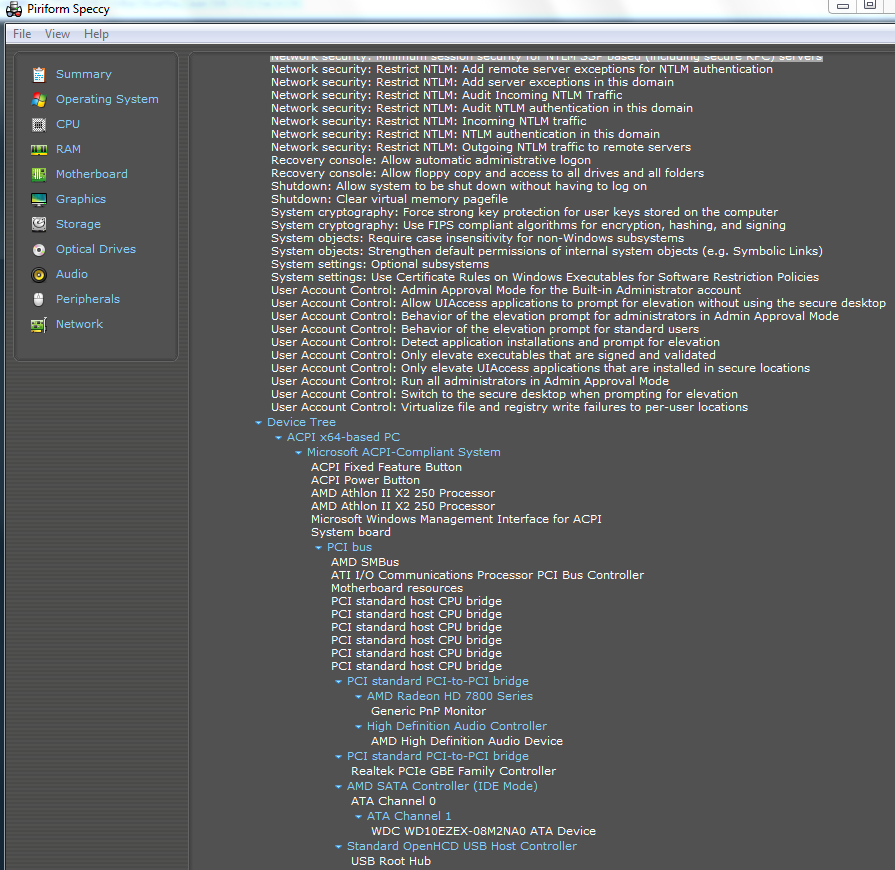Image resolution: width=895 pixels, height=870 pixels.
Task: Collapse the PCI bus node
Action: coord(319,547)
